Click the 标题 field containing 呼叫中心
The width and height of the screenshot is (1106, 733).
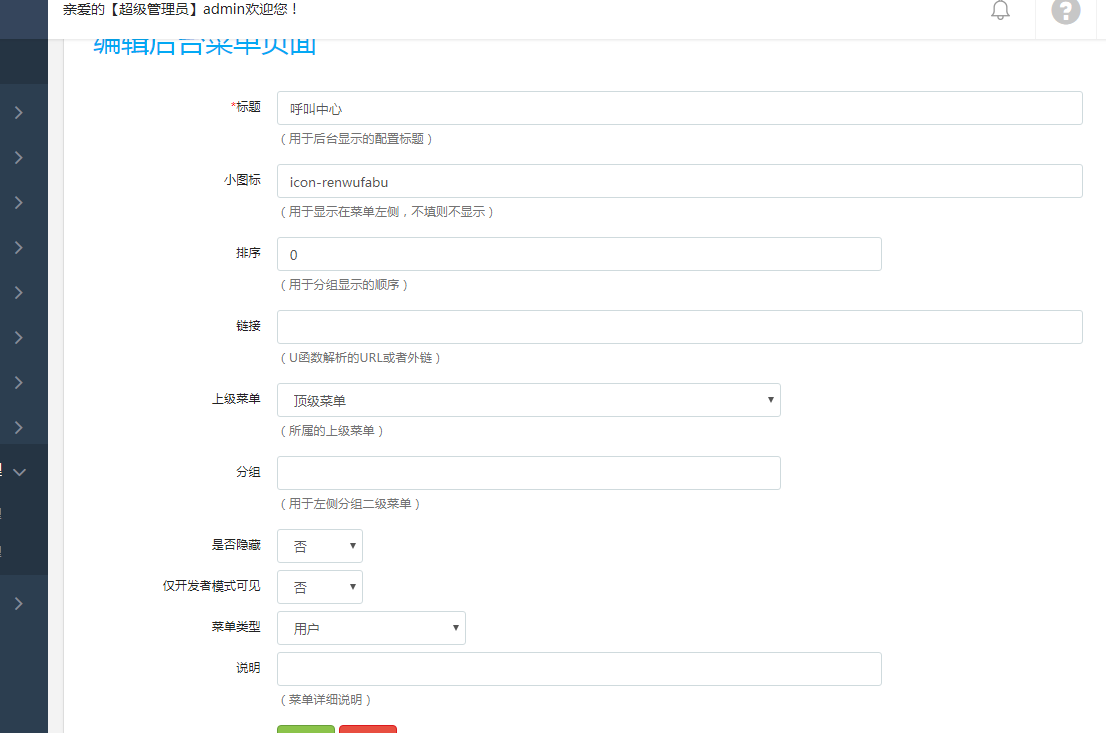point(679,108)
